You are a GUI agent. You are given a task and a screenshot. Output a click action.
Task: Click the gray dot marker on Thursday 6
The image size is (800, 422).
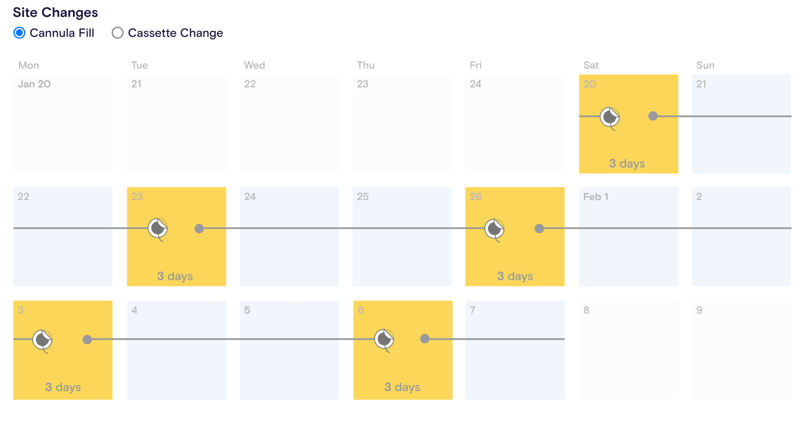425,339
